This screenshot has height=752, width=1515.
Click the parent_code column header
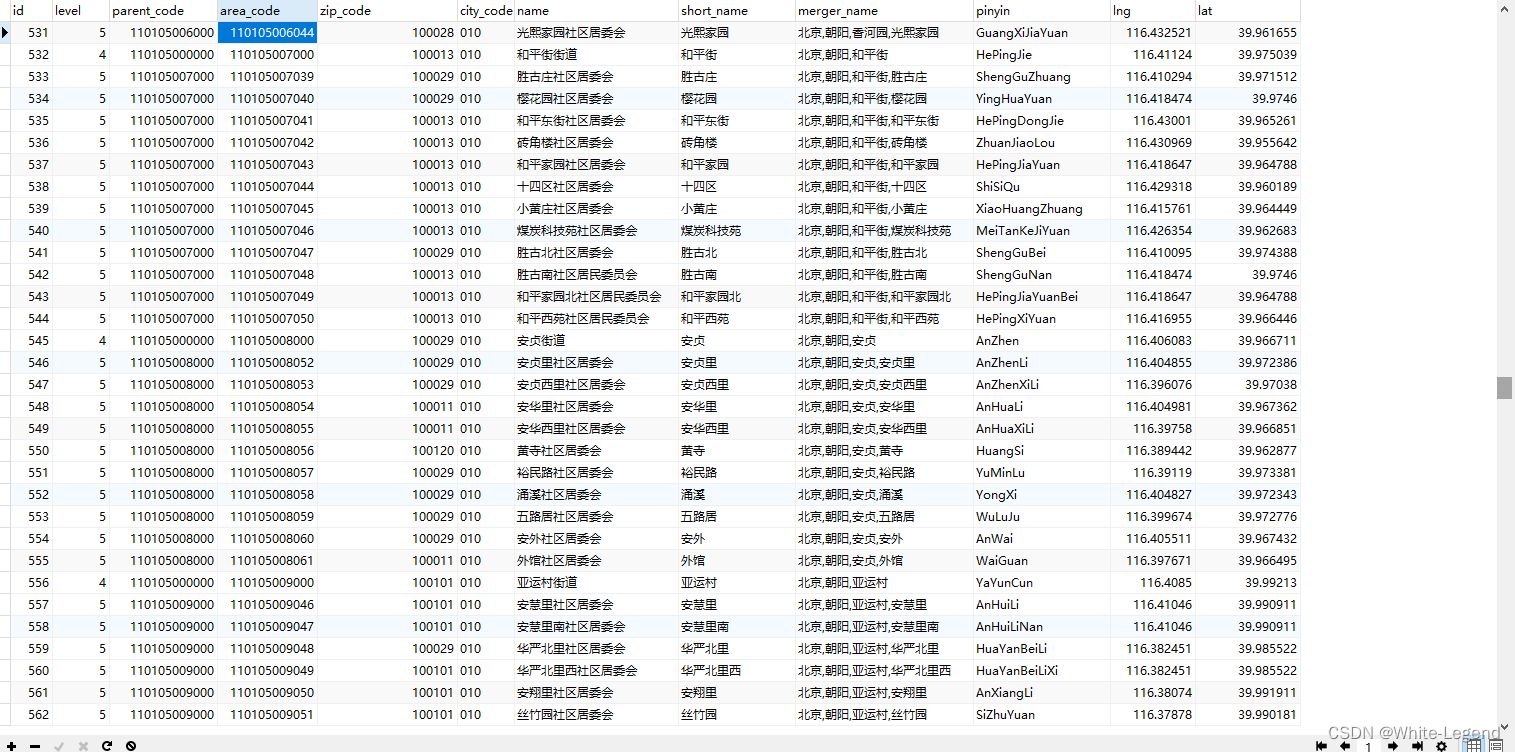pos(163,11)
